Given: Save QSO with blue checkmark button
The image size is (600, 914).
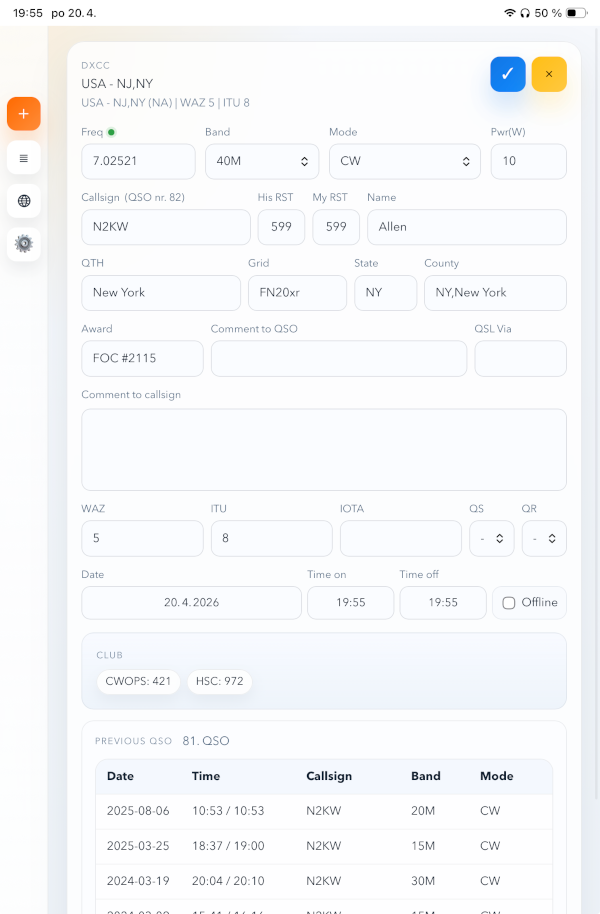Looking at the screenshot, I should (508, 74).
